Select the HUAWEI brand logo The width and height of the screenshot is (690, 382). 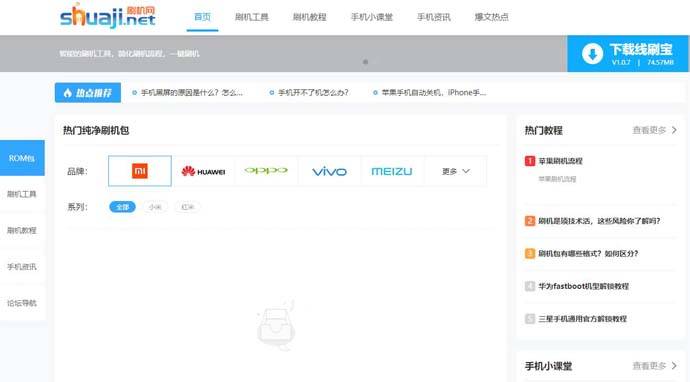click(203, 171)
